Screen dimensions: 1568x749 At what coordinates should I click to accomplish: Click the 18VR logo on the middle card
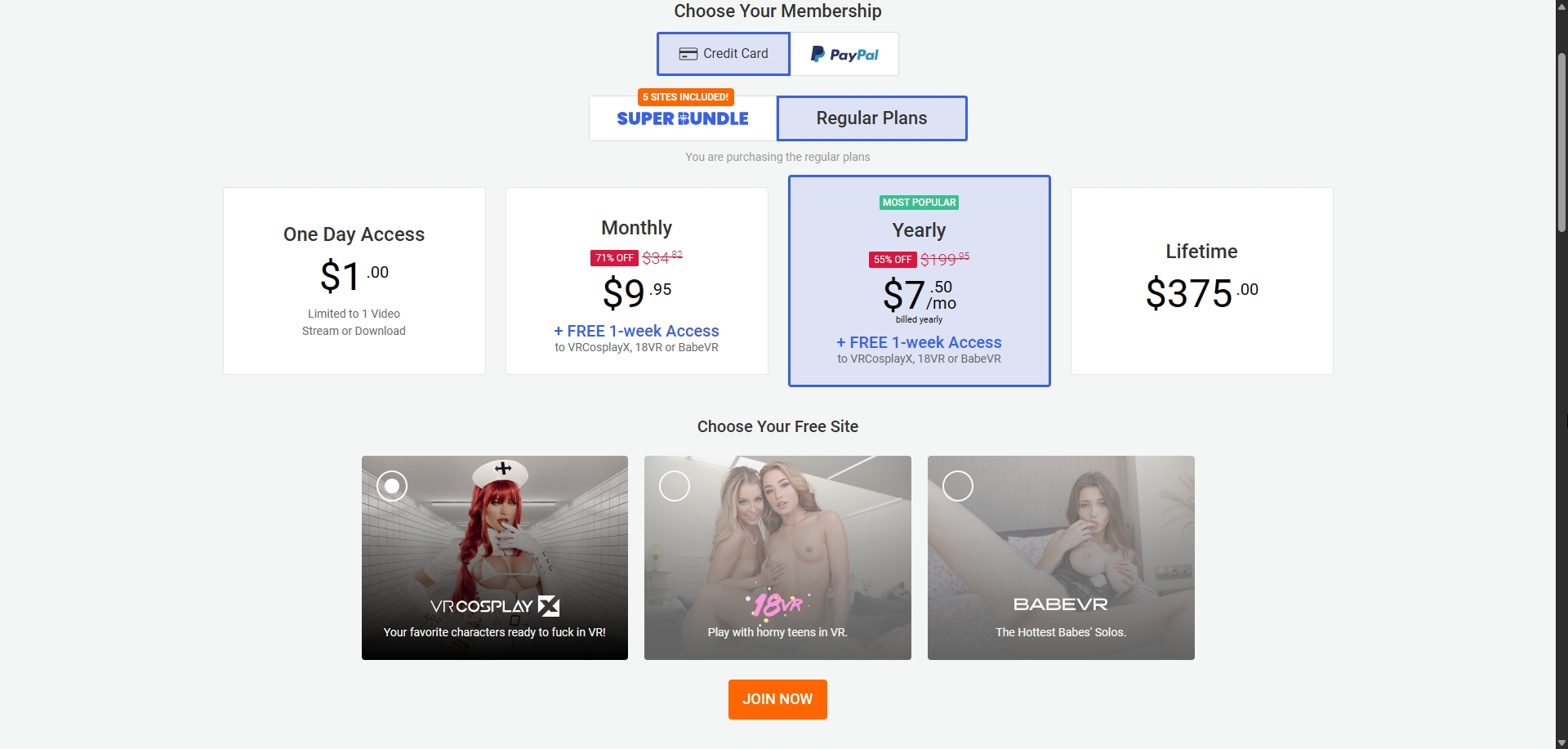coord(777,605)
